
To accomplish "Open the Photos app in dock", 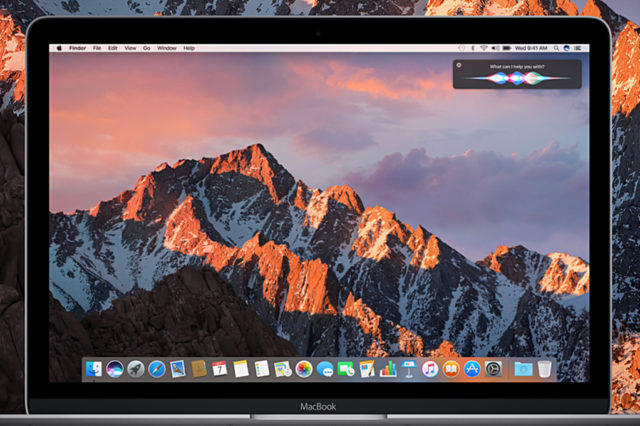I will click(x=304, y=369).
